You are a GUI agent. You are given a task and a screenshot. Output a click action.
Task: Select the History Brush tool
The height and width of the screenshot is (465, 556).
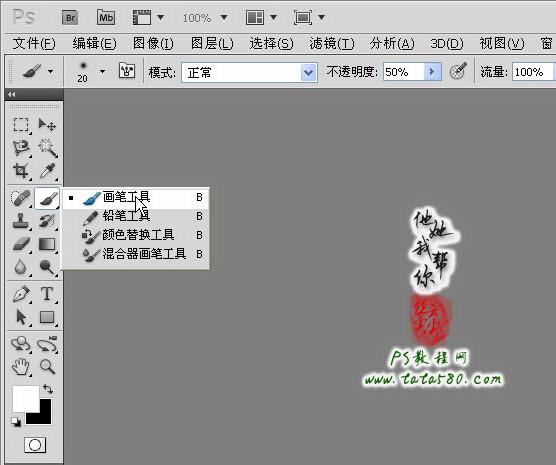click(47, 221)
